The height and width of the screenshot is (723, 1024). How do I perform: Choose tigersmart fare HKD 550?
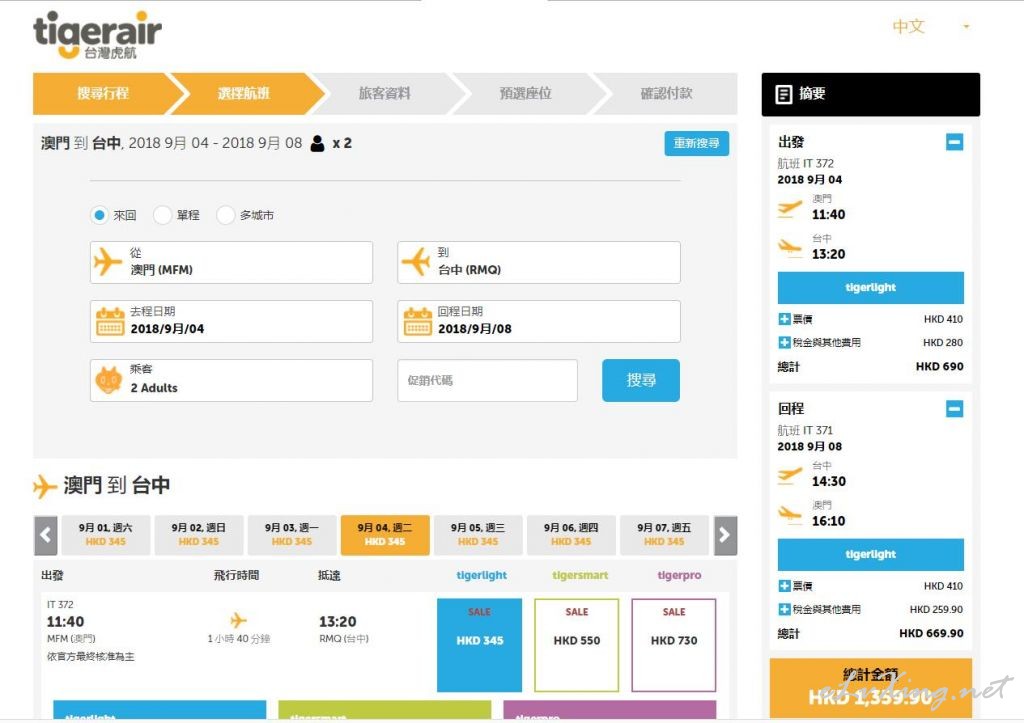(577, 645)
